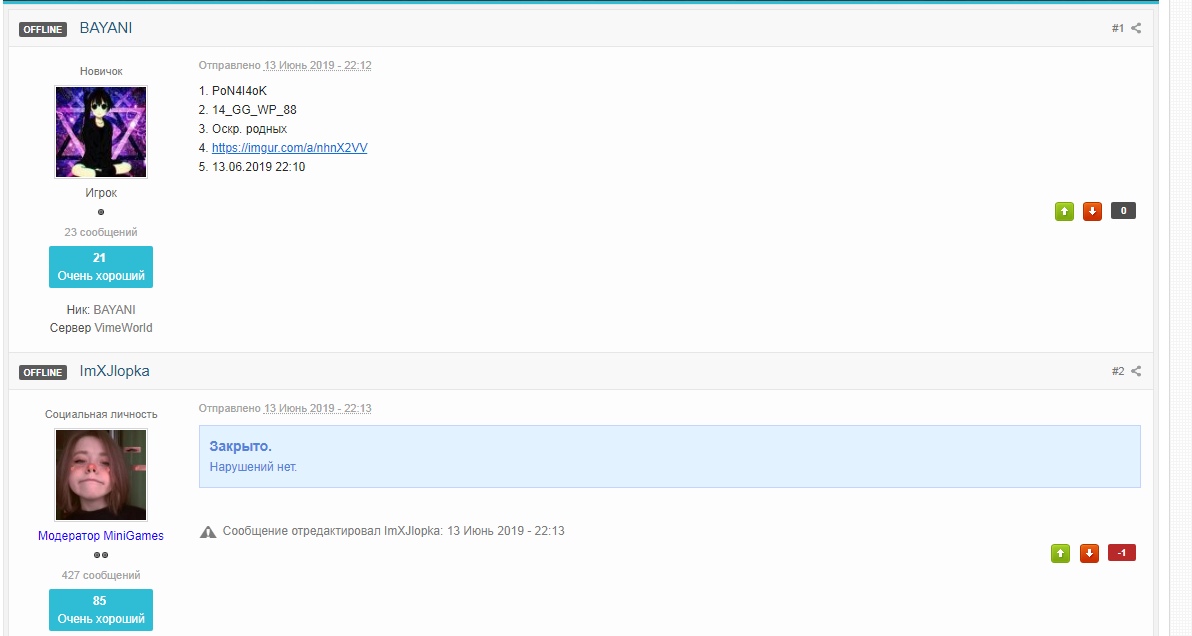Image resolution: width=1192 pixels, height=636 pixels.
Task: Downvote ImXJlopka's reply with red arrow
Action: (1089, 553)
